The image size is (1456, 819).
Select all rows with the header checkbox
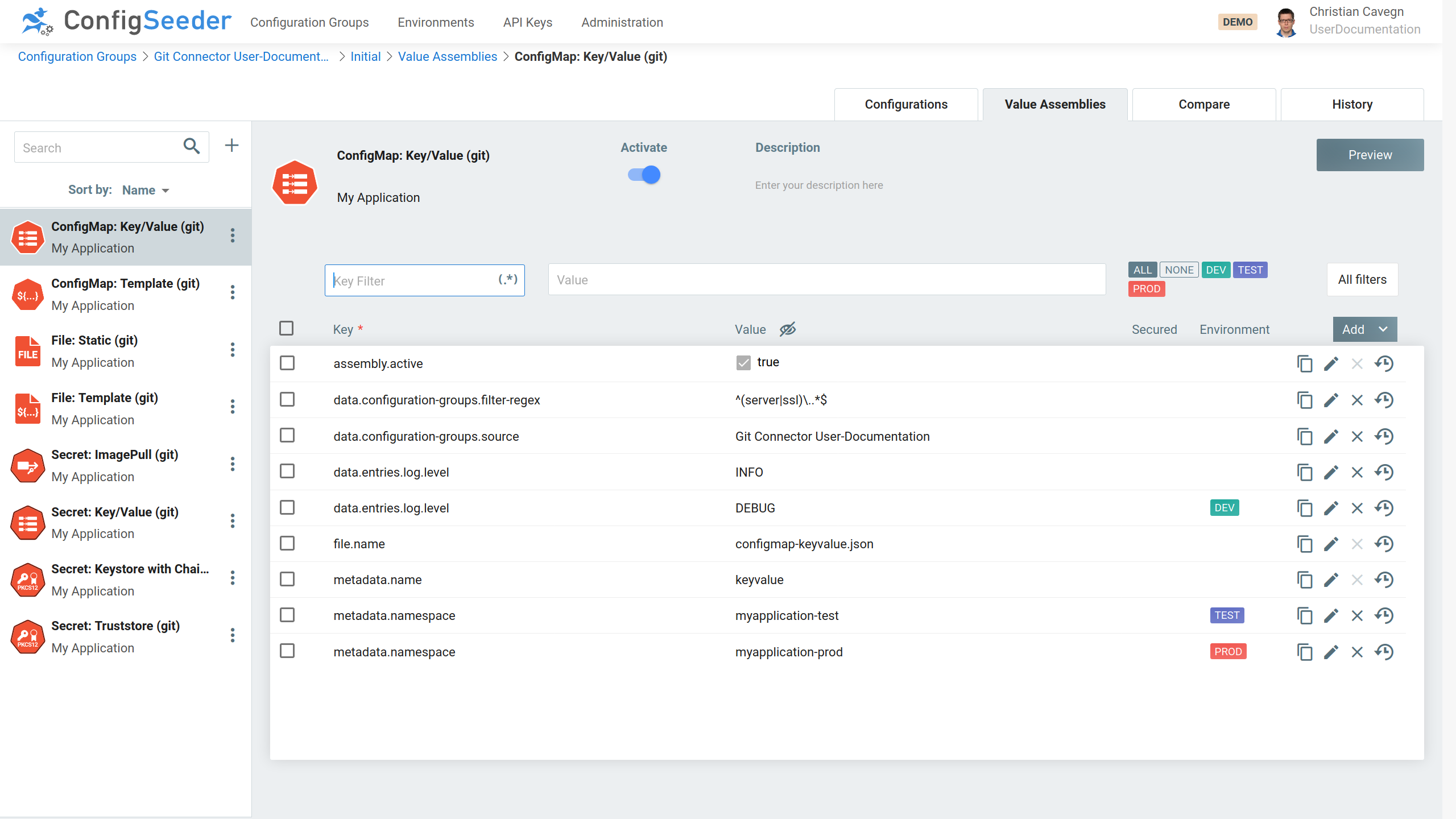point(287,328)
